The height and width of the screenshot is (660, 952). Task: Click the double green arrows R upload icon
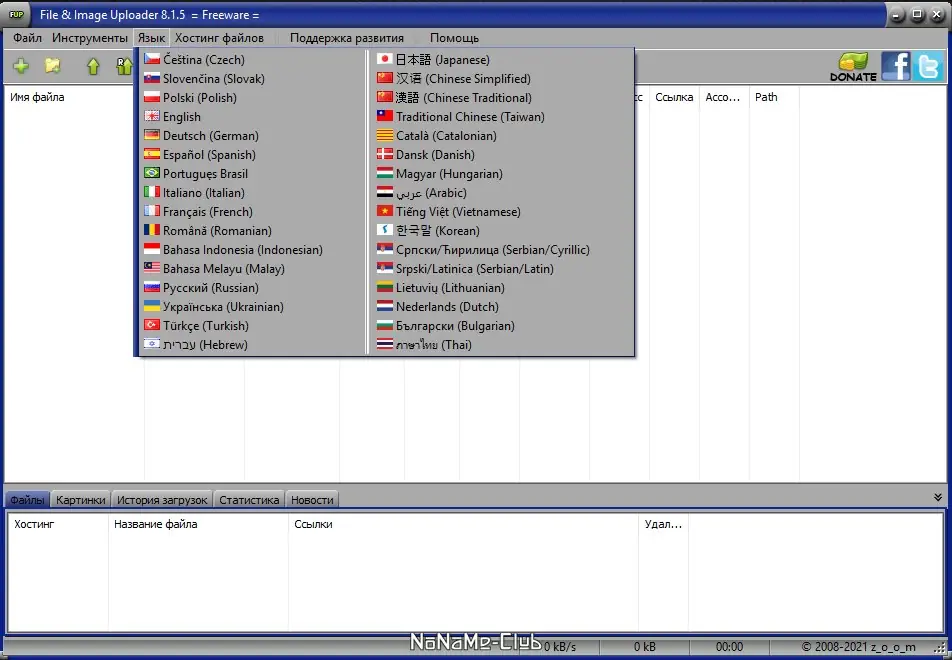(124, 66)
